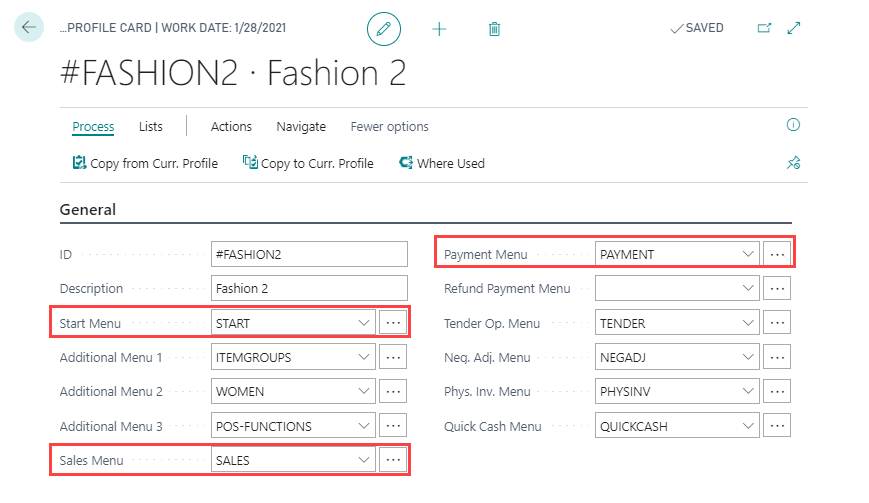
Task: Click the plus icon to add new
Action: (x=439, y=29)
